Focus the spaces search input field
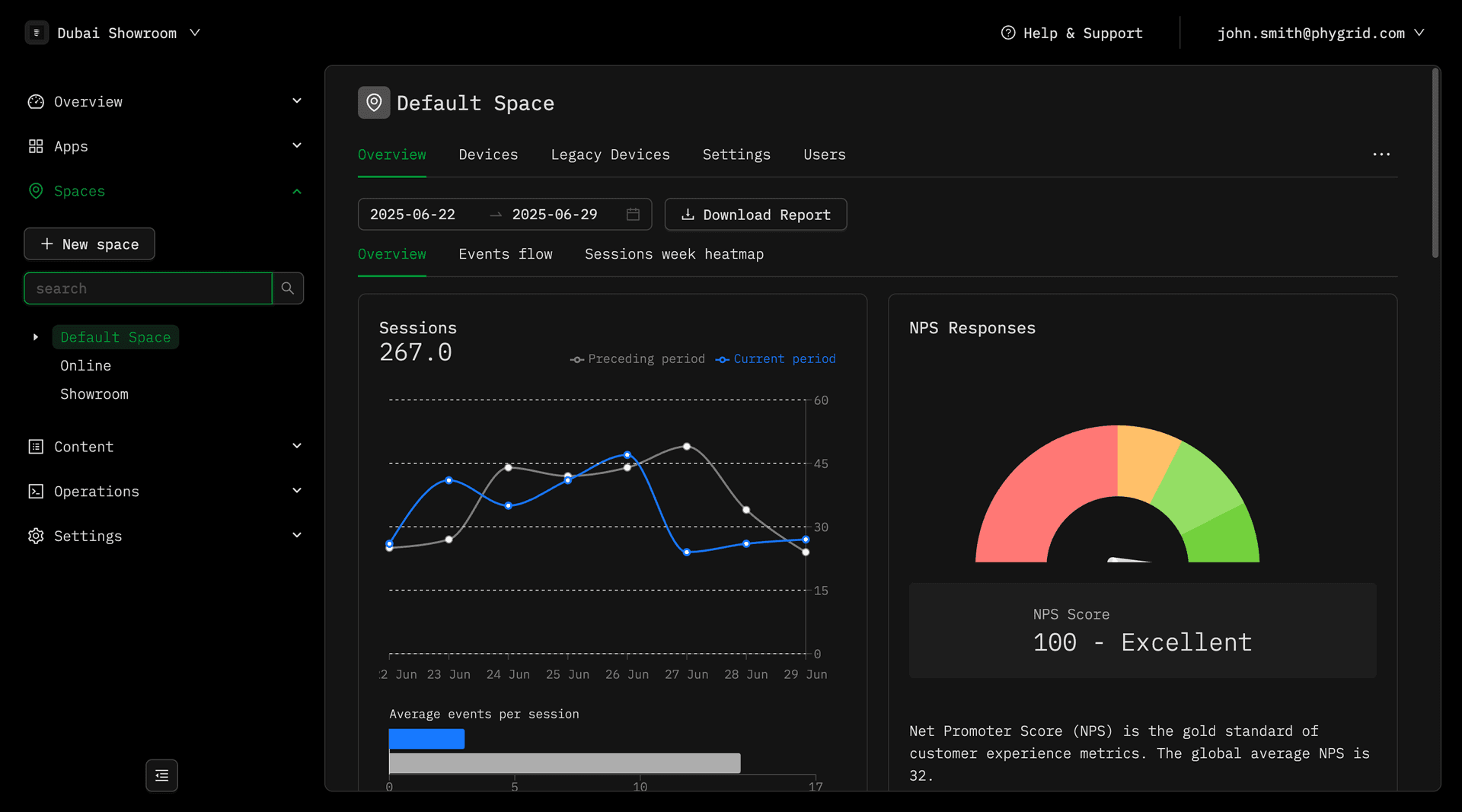The height and width of the screenshot is (812, 1462). [148, 288]
